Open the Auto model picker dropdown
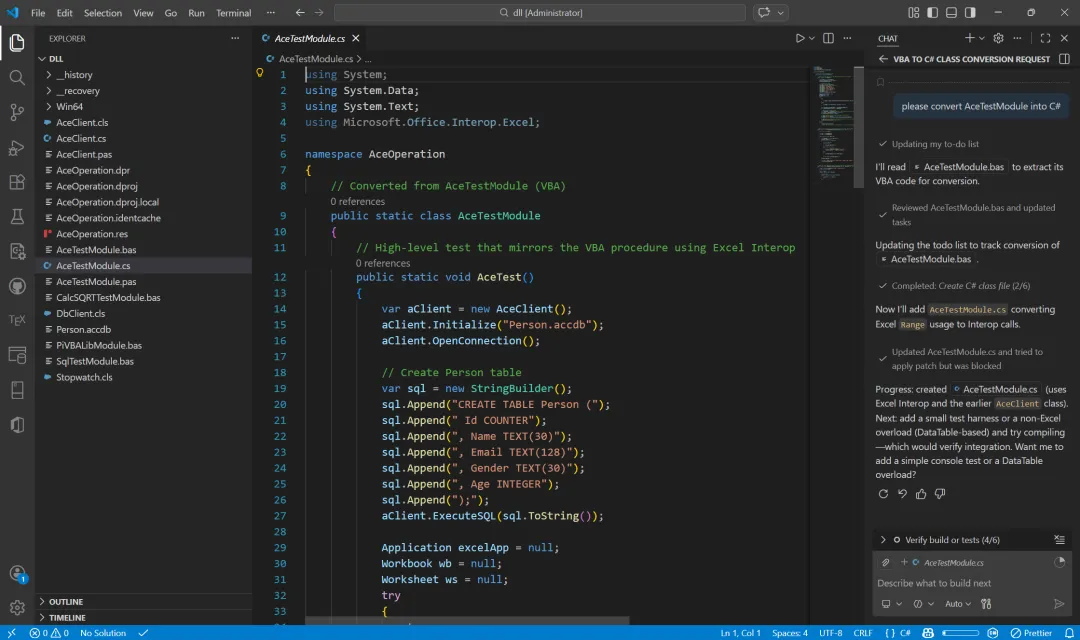 coord(957,604)
